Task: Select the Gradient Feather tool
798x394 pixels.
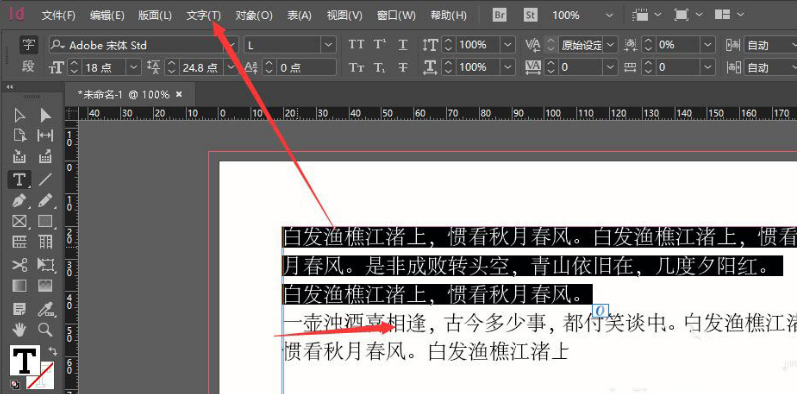Action: (45, 286)
